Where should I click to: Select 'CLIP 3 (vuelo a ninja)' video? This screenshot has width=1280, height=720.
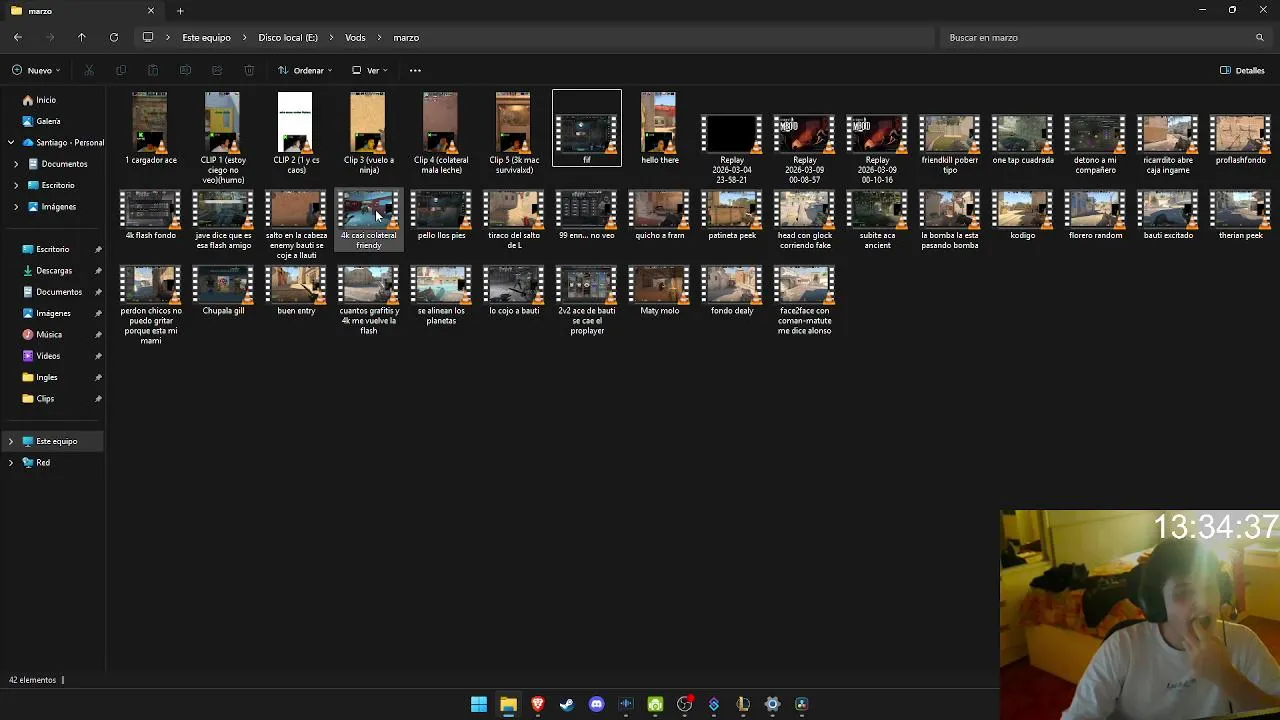pyautogui.click(x=368, y=133)
